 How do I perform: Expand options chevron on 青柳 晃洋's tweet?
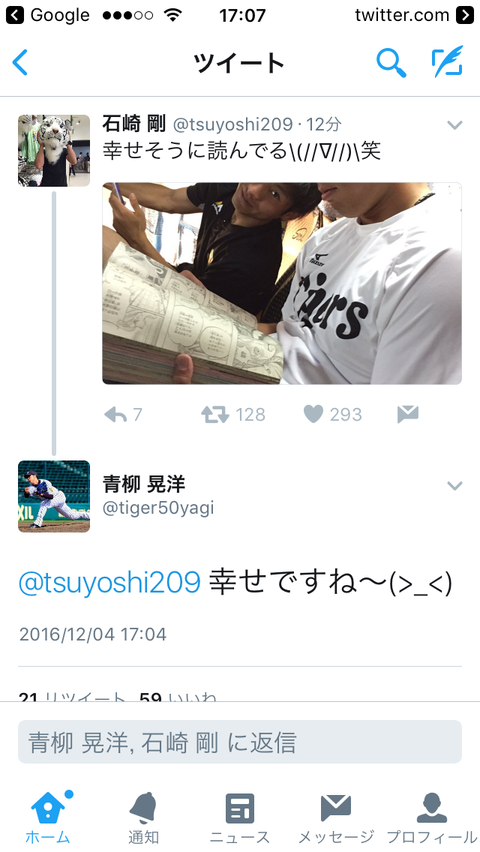[x=454, y=486]
